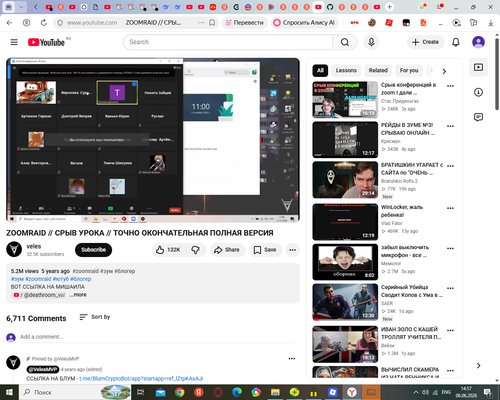Open more actions under the video

[x=292, y=250]
